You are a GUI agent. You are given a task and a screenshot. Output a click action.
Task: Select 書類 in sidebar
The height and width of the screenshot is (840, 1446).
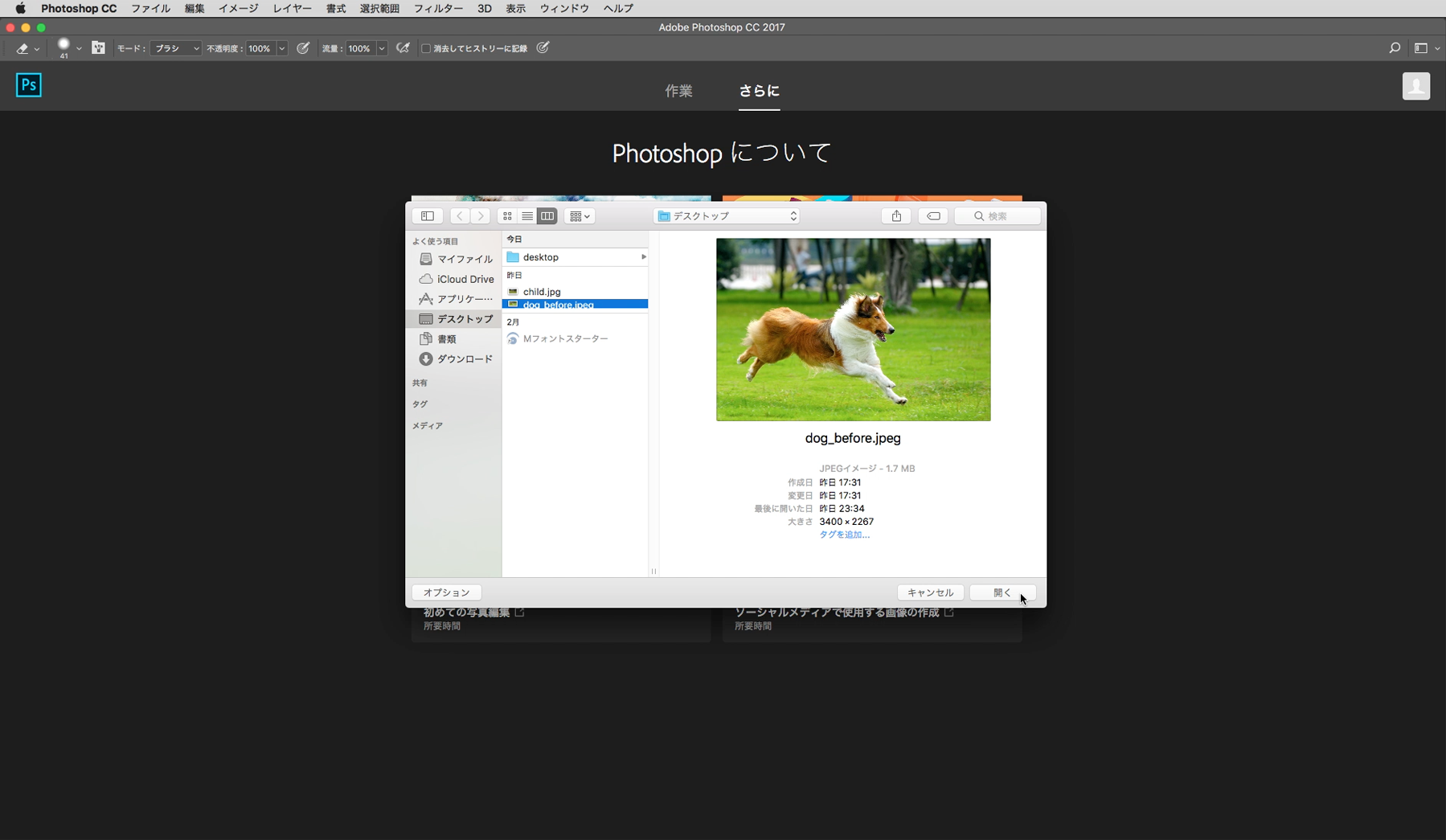click(x=455, y=339)
